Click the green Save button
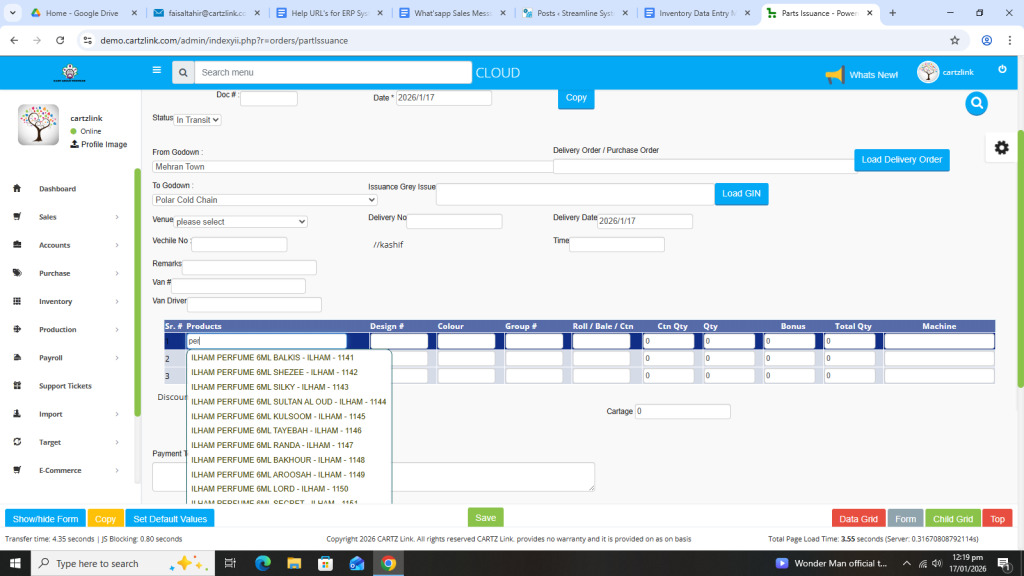1024x576 pixels. (485, 518)
